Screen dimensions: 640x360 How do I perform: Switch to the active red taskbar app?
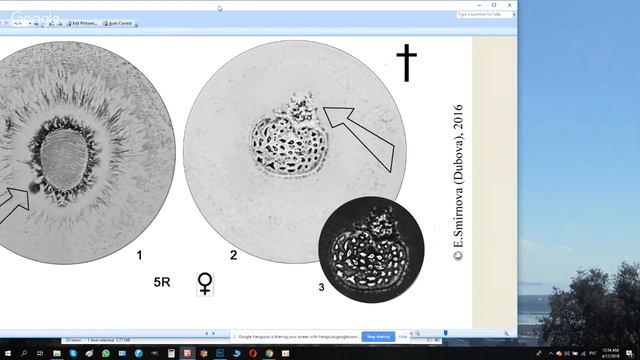[x=187, y=353]
